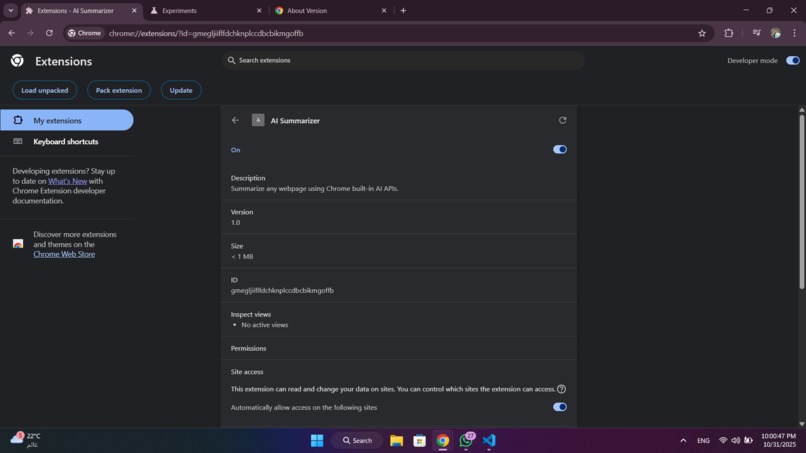Open the Windows Start menu
Image resolution: width=806 pixels, height=453 pixels.
tap(317, 441)
